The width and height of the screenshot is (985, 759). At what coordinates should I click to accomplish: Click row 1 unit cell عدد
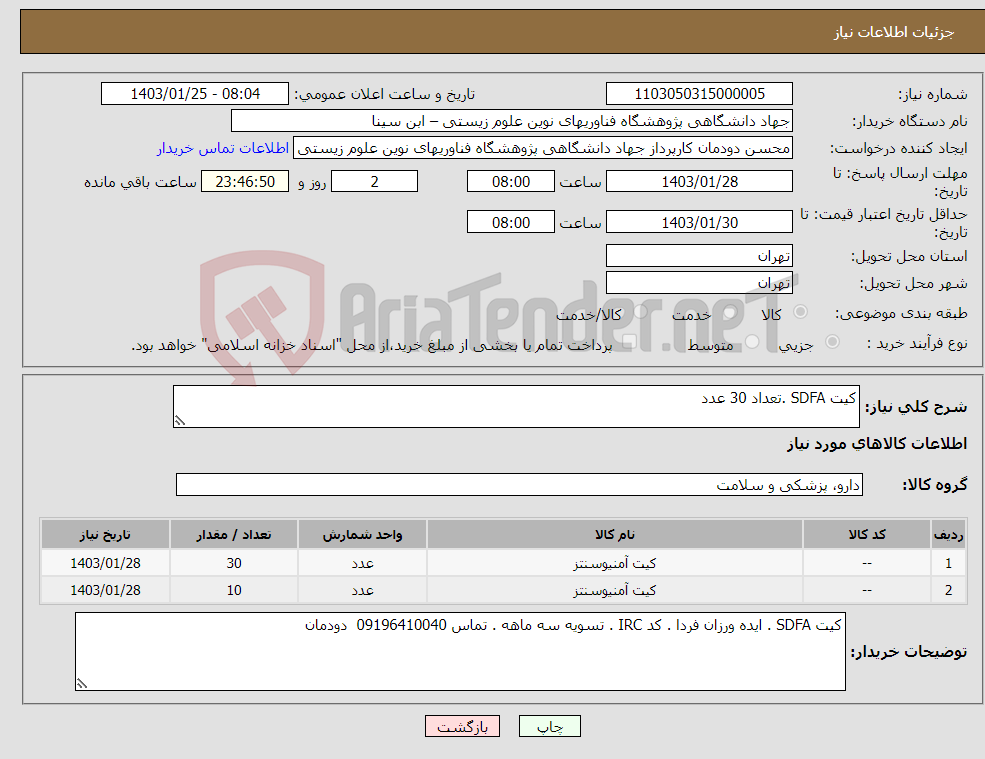click(362, 564)
